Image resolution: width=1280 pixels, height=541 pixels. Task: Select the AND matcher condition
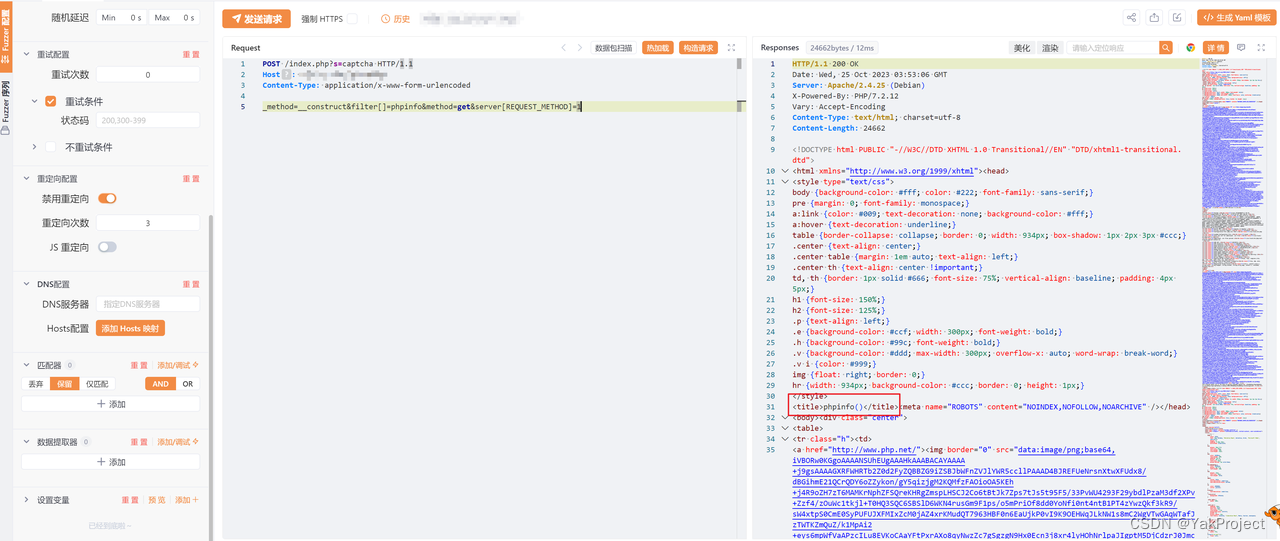pos(160,384)
